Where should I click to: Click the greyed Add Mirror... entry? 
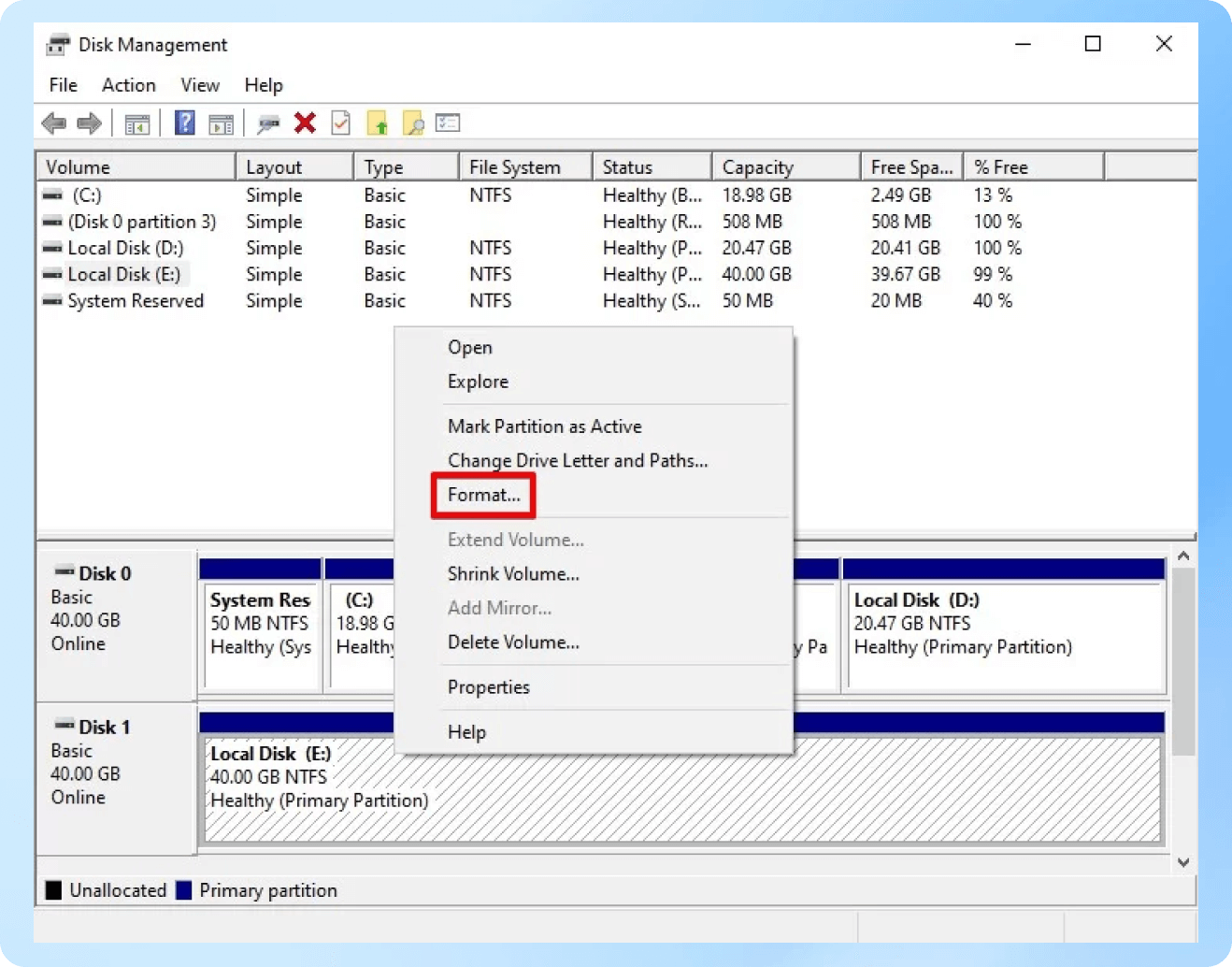click(x=595, y=608)
